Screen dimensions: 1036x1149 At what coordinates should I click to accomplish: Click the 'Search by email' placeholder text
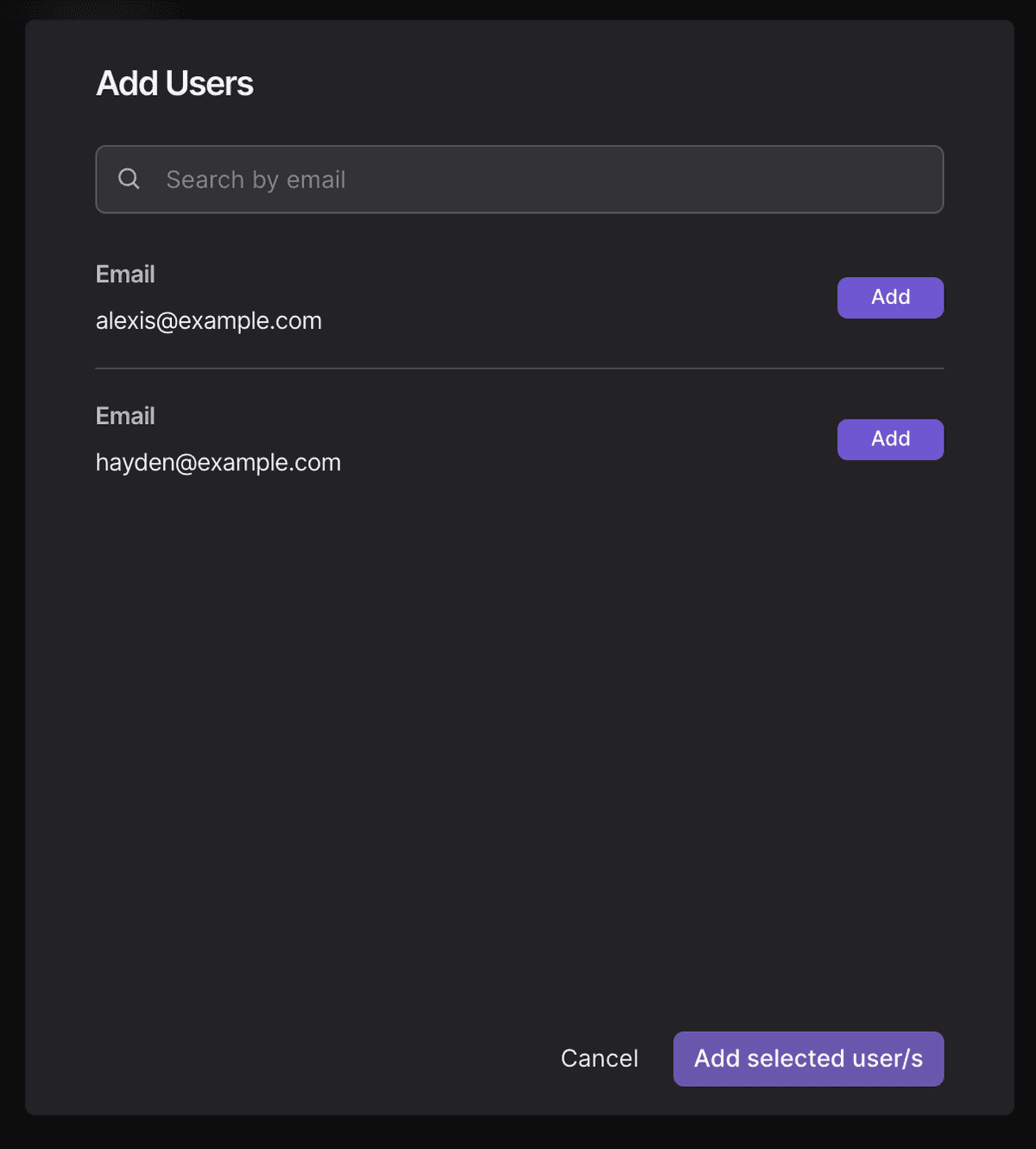256,180
